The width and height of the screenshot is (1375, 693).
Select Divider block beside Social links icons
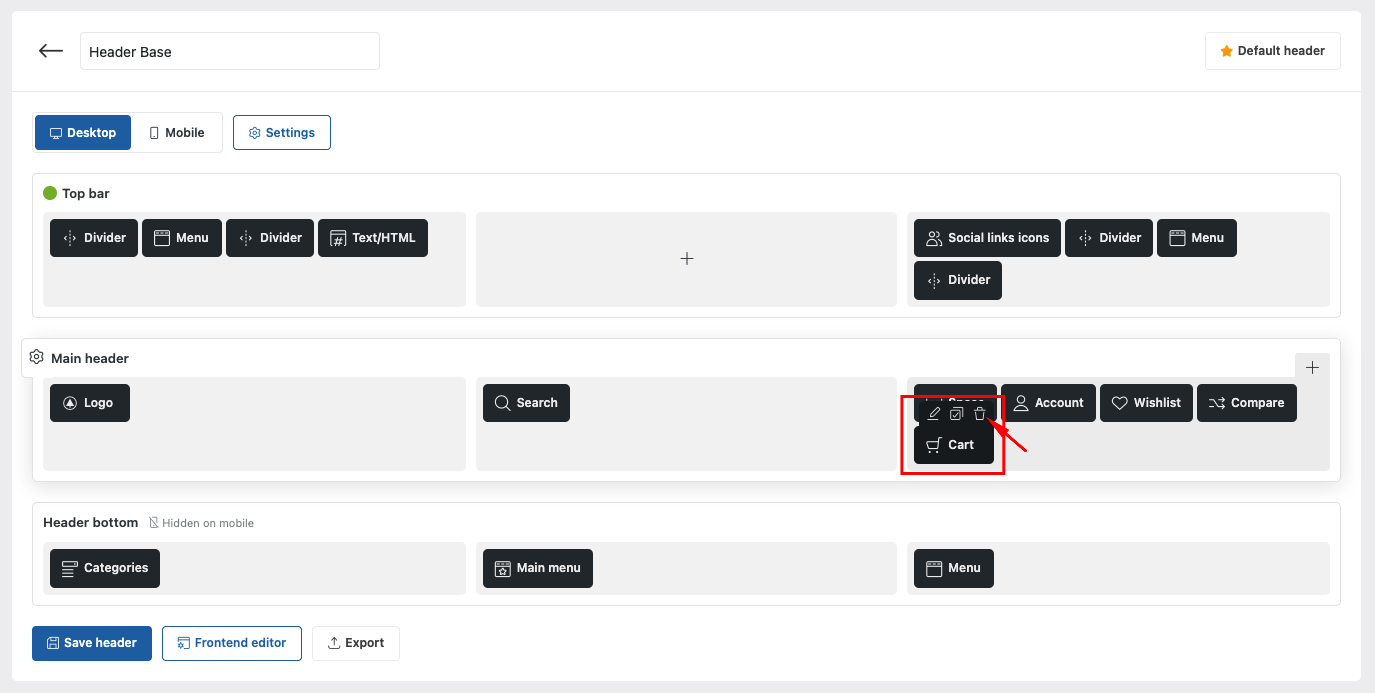(1109, 238)
